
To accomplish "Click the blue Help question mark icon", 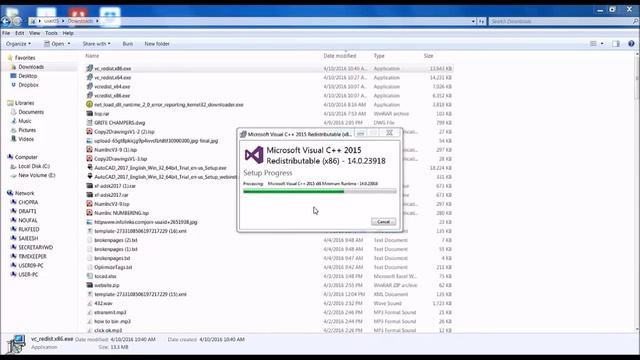I will point(631,44).
